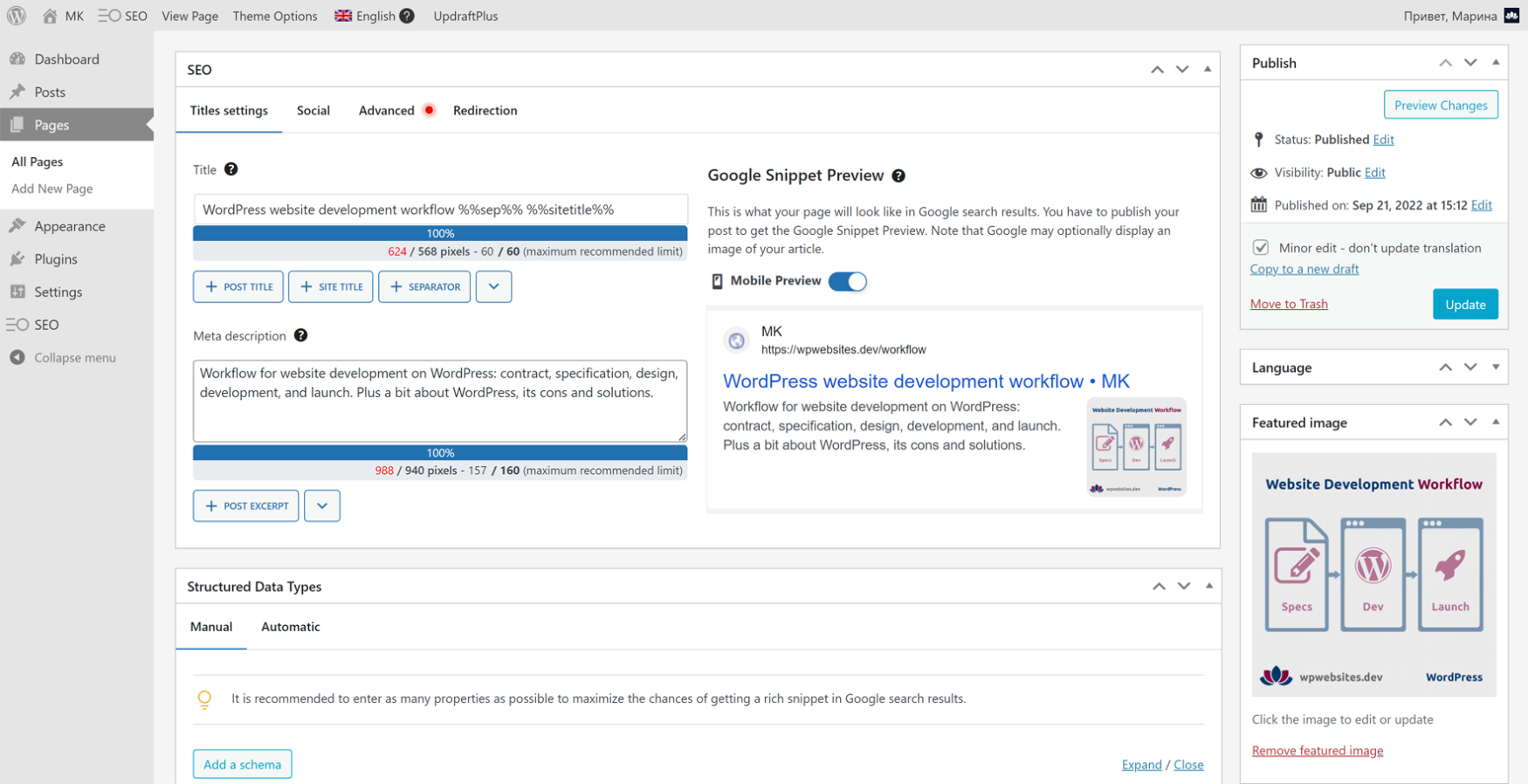Screen dimensions: 1528x784
Task: Switch to Titles settings tab
Action: (229, 110)
